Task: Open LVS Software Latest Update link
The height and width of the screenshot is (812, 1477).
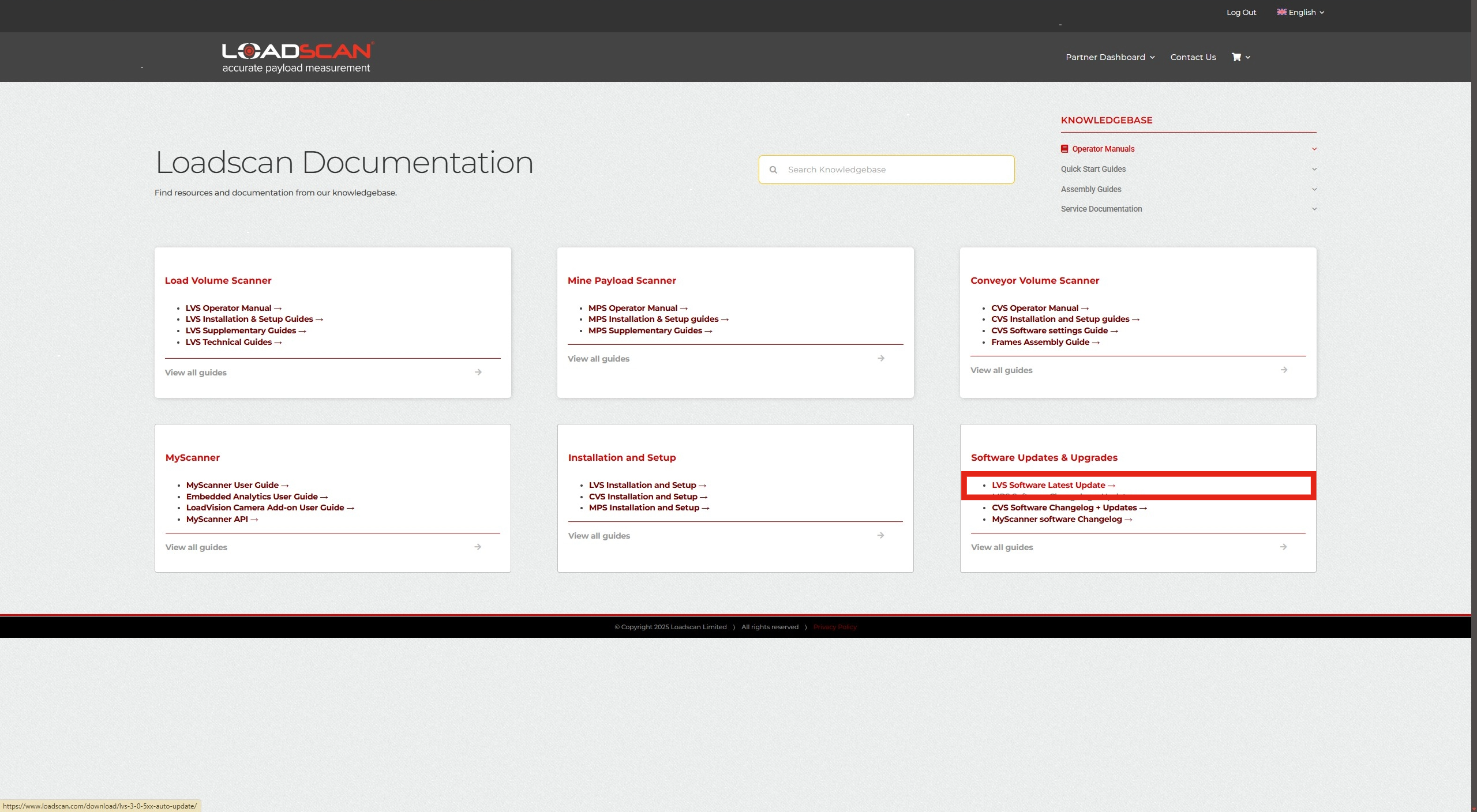Action: pos(1054,485)
